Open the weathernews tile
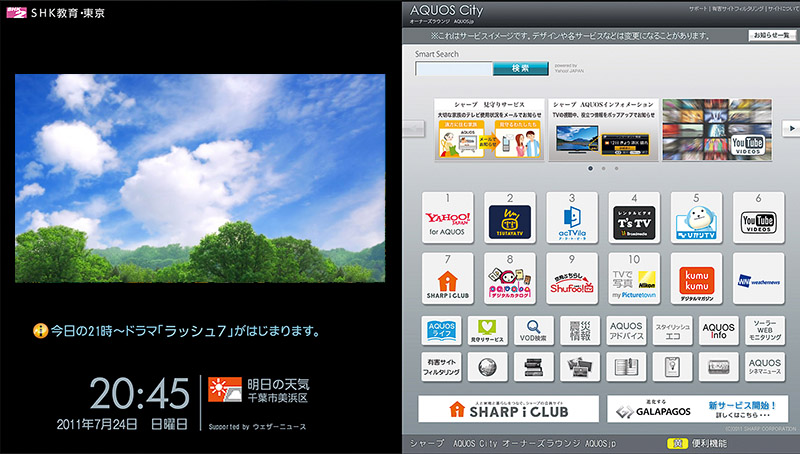The image size is (800, 454). [759, 279]
